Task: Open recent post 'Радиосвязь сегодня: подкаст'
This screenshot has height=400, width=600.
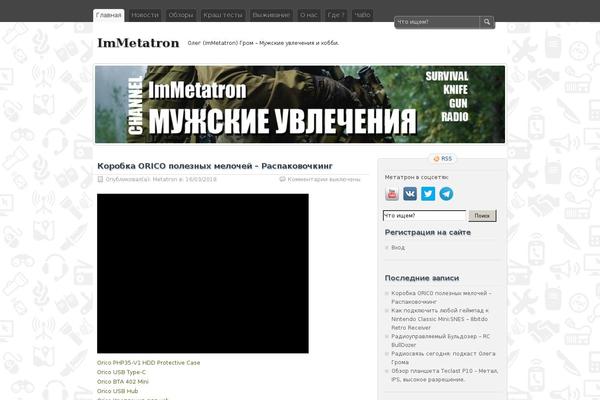Action: click(x=443, y=358)
